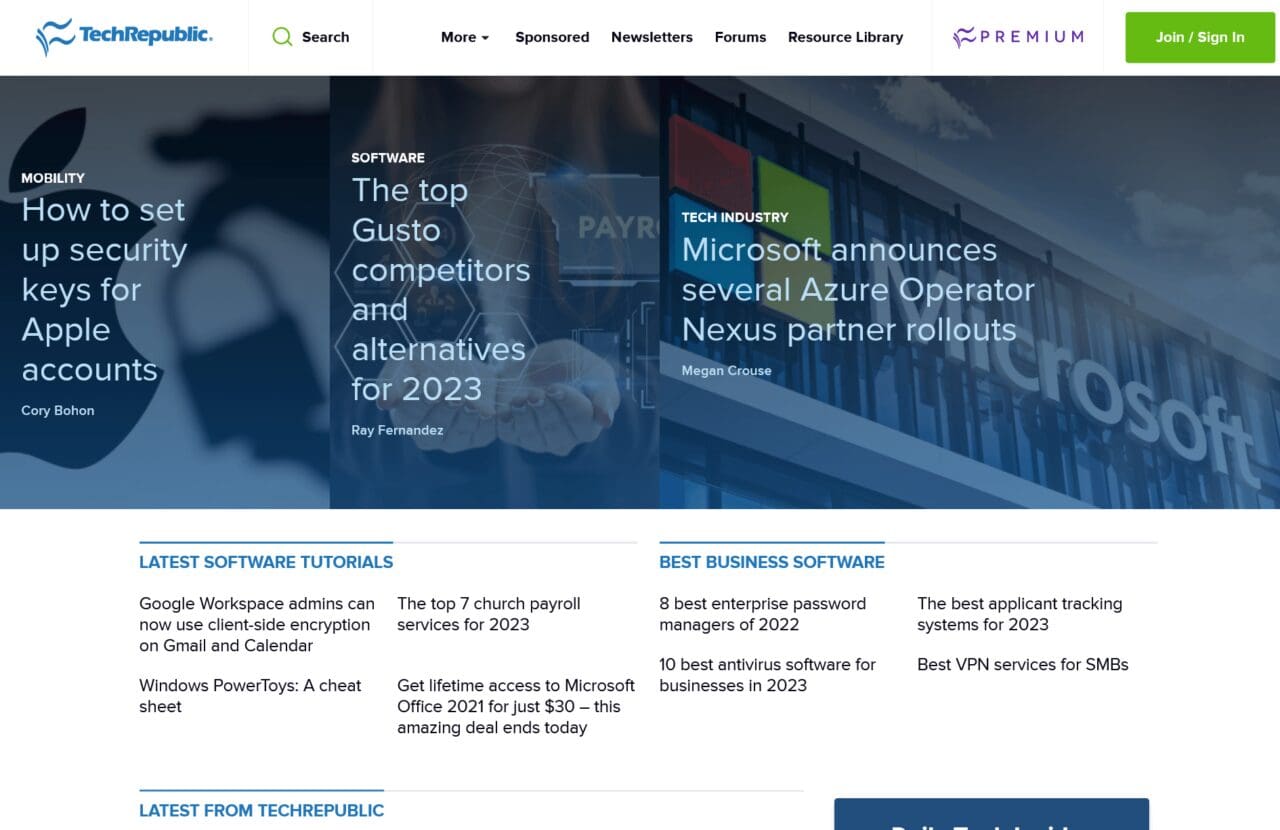
Task: Open author Megan Crouse's profile
Action: pos(726,371)
